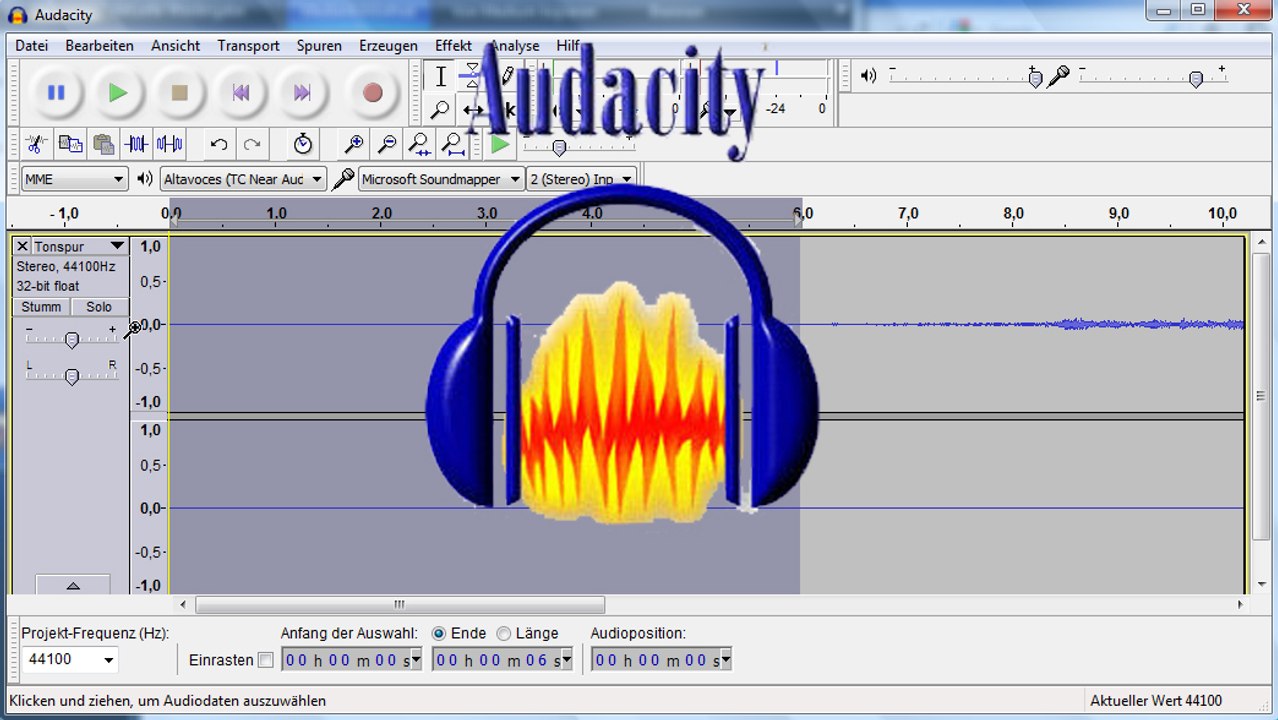Viewport: 1278px width, 720px height.
Task: Select the Time Shift tool with double arrow
Action: point(473,109)
